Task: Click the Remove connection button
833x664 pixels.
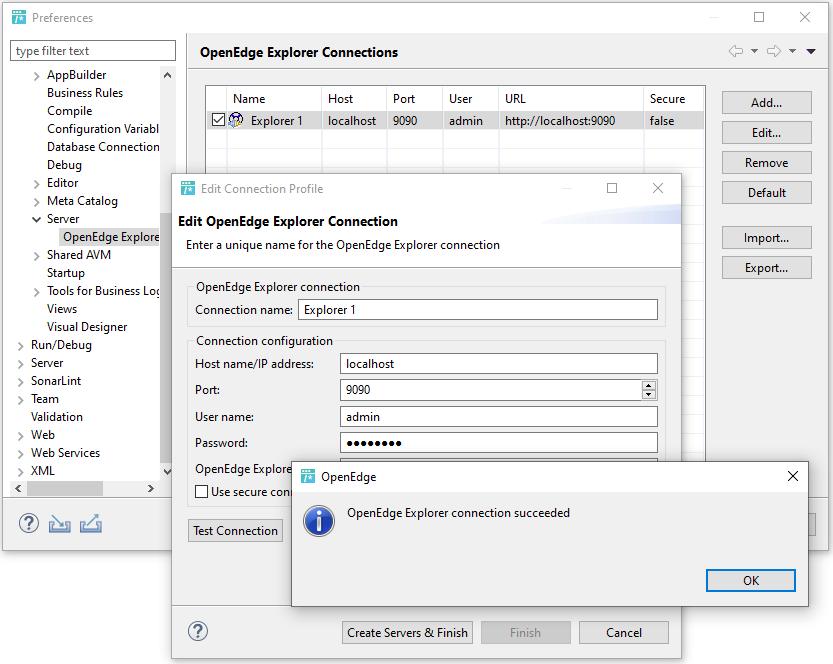Action: pyautogui.click(x=767, y=163)
